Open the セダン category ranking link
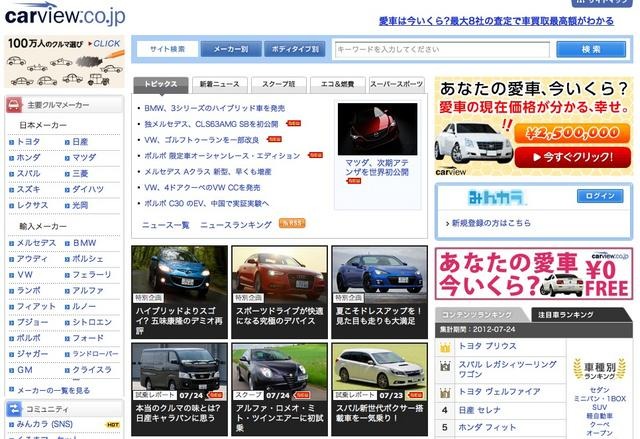The height and width of the screenshot is (439, 640). click(599, 390)
